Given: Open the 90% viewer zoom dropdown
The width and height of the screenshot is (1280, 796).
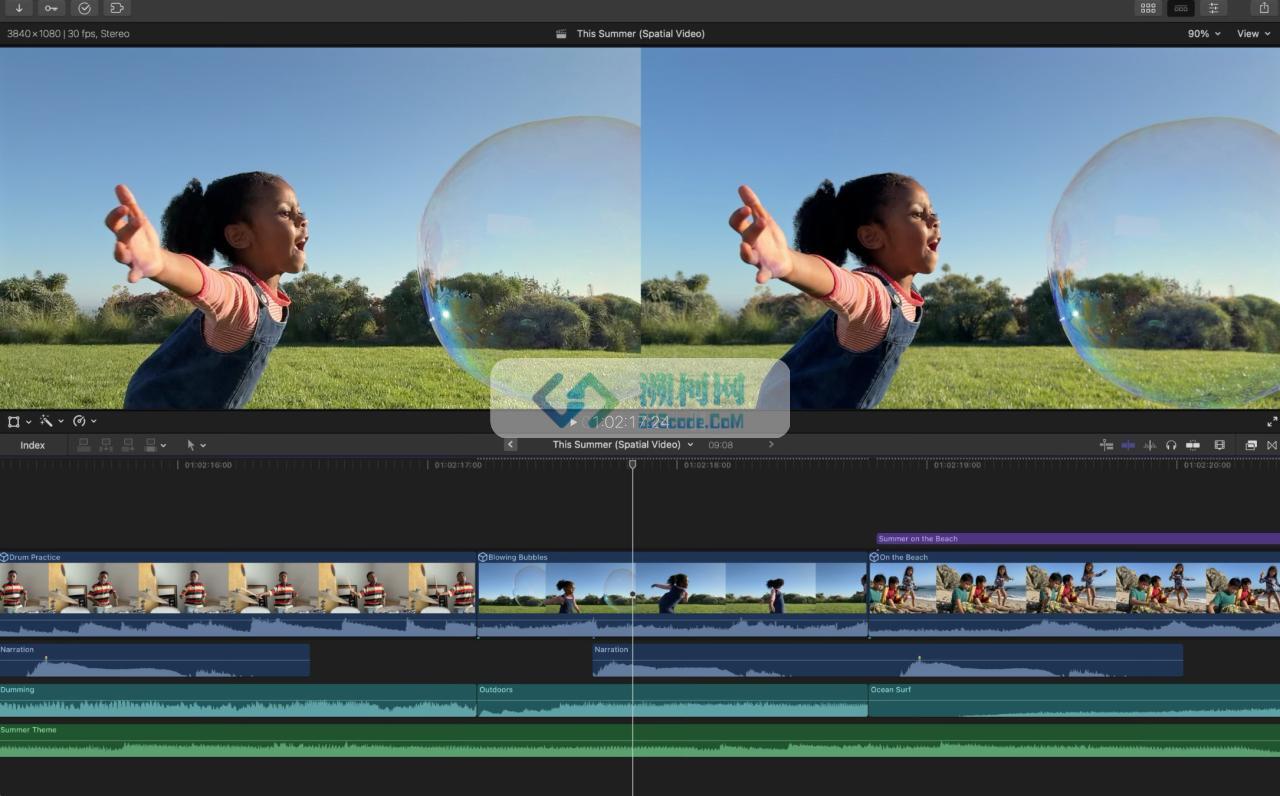Looking at the screenshot, I should click(x=1204, y=34).
